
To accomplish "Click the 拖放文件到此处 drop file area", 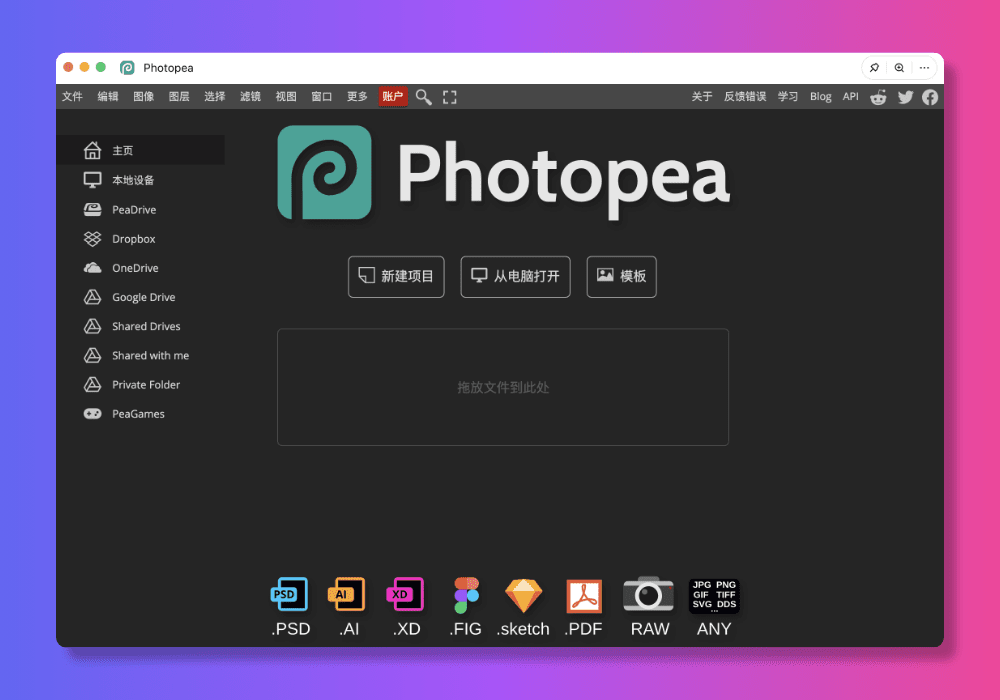I will point(503,387).
